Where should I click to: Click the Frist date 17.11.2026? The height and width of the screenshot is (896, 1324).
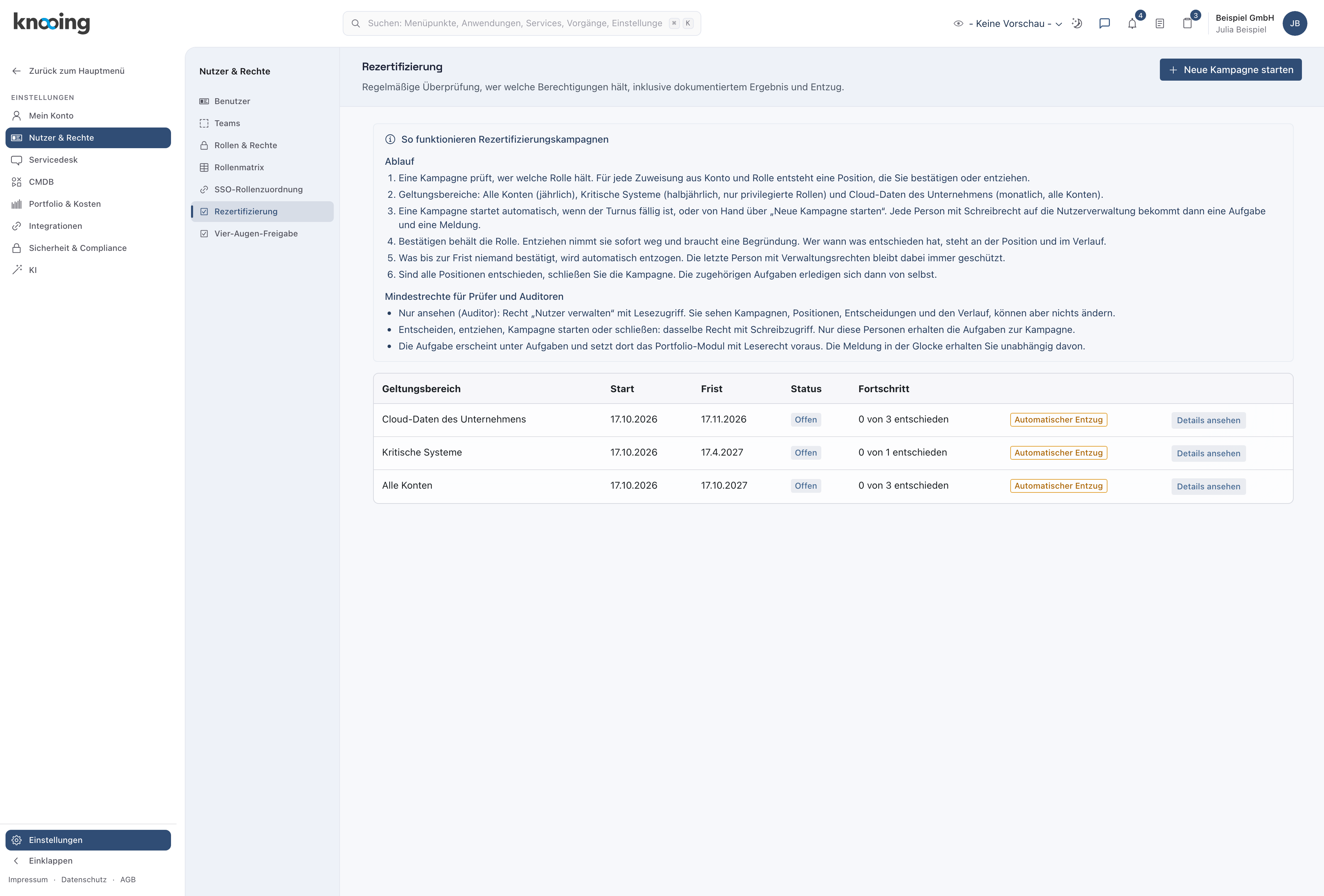point(723,419)
